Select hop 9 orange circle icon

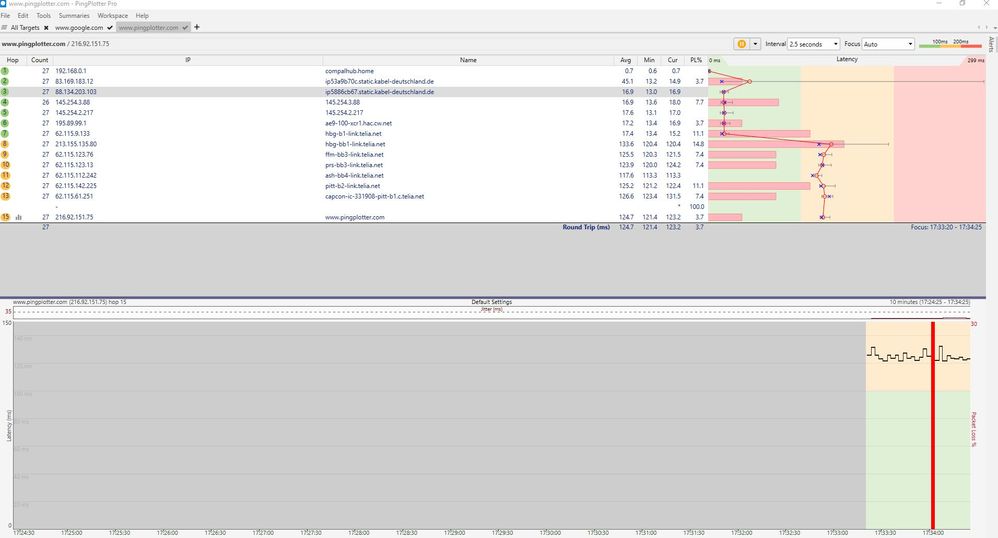pyautogui.click(x=5, y=154)
